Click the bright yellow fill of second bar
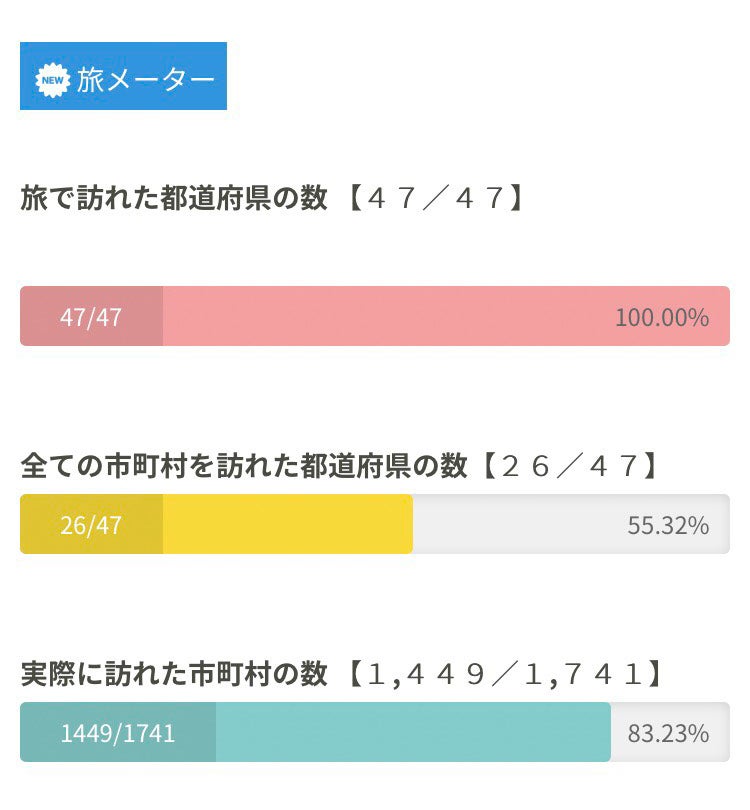Viewport: 750px width, 810px height. [288, 525]
